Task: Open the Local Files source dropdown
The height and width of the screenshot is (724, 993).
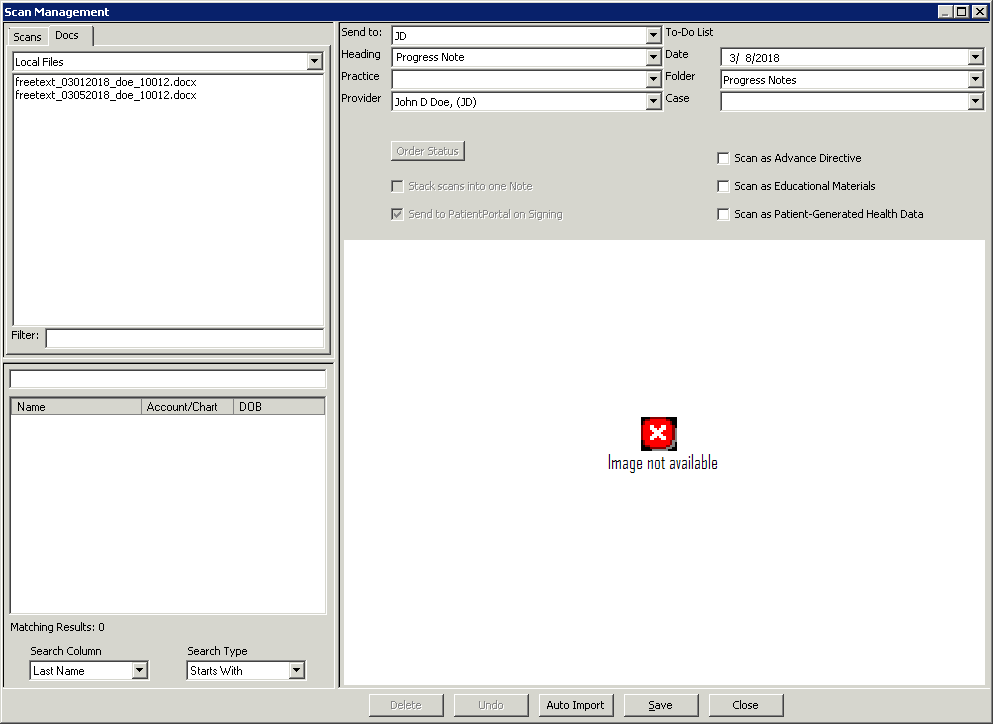Action: coord(315,62)
